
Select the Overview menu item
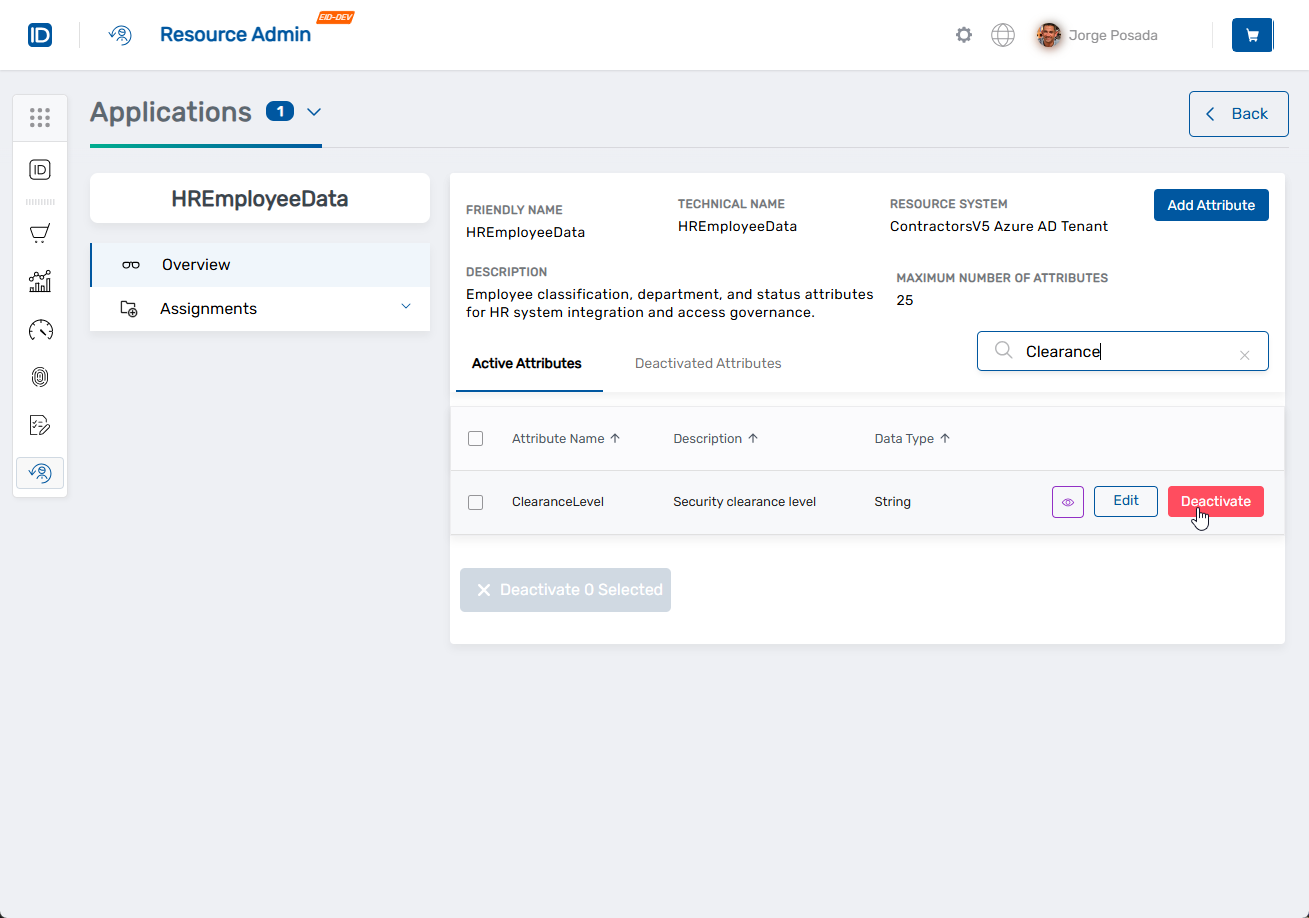[196, 265]
